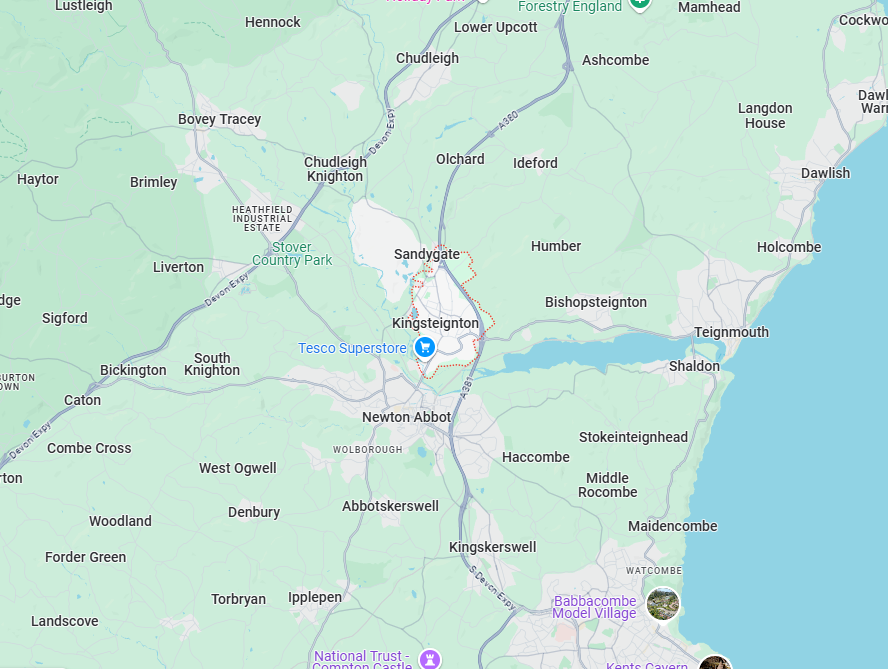
Task: Click the Tesco Superstore shopping cart pin
Action: pyautogui.click(x=425, y=347)
